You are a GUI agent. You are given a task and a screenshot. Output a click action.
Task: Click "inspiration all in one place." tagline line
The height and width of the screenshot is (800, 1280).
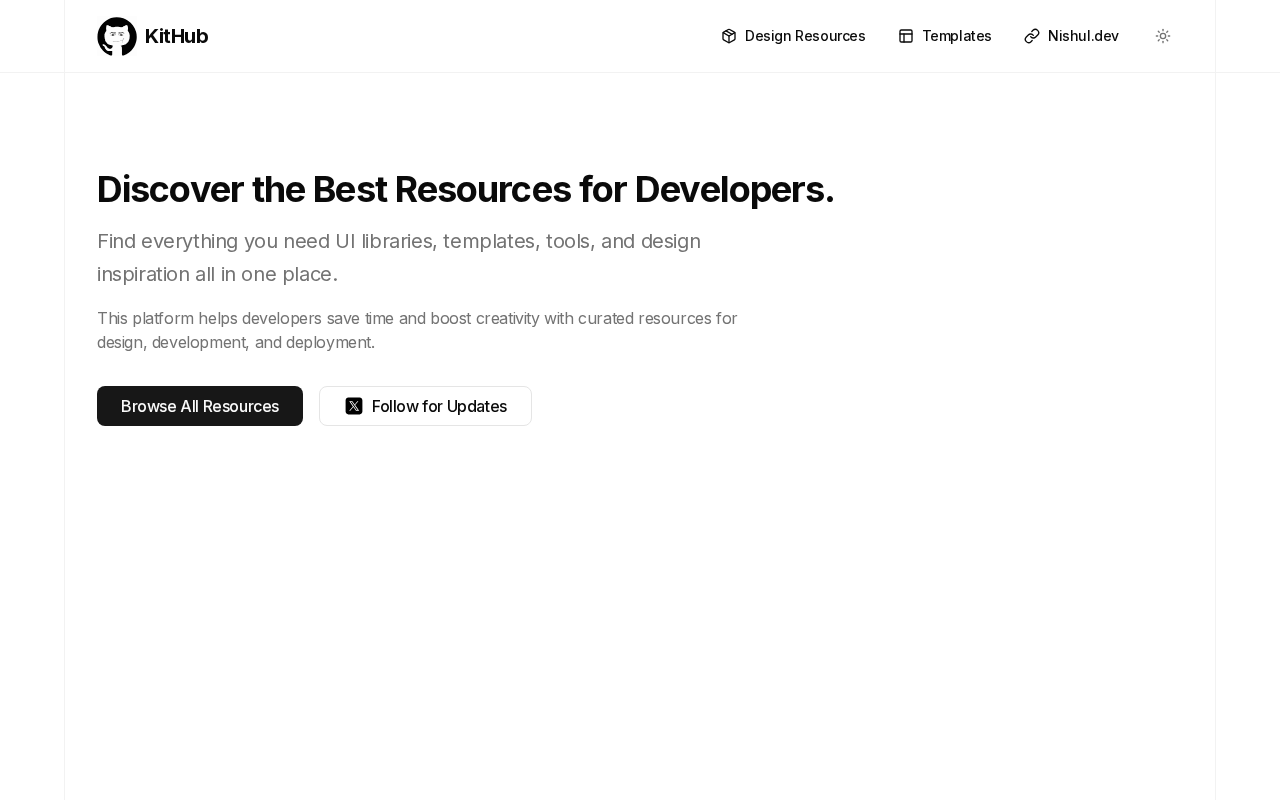tap(217, 274)
